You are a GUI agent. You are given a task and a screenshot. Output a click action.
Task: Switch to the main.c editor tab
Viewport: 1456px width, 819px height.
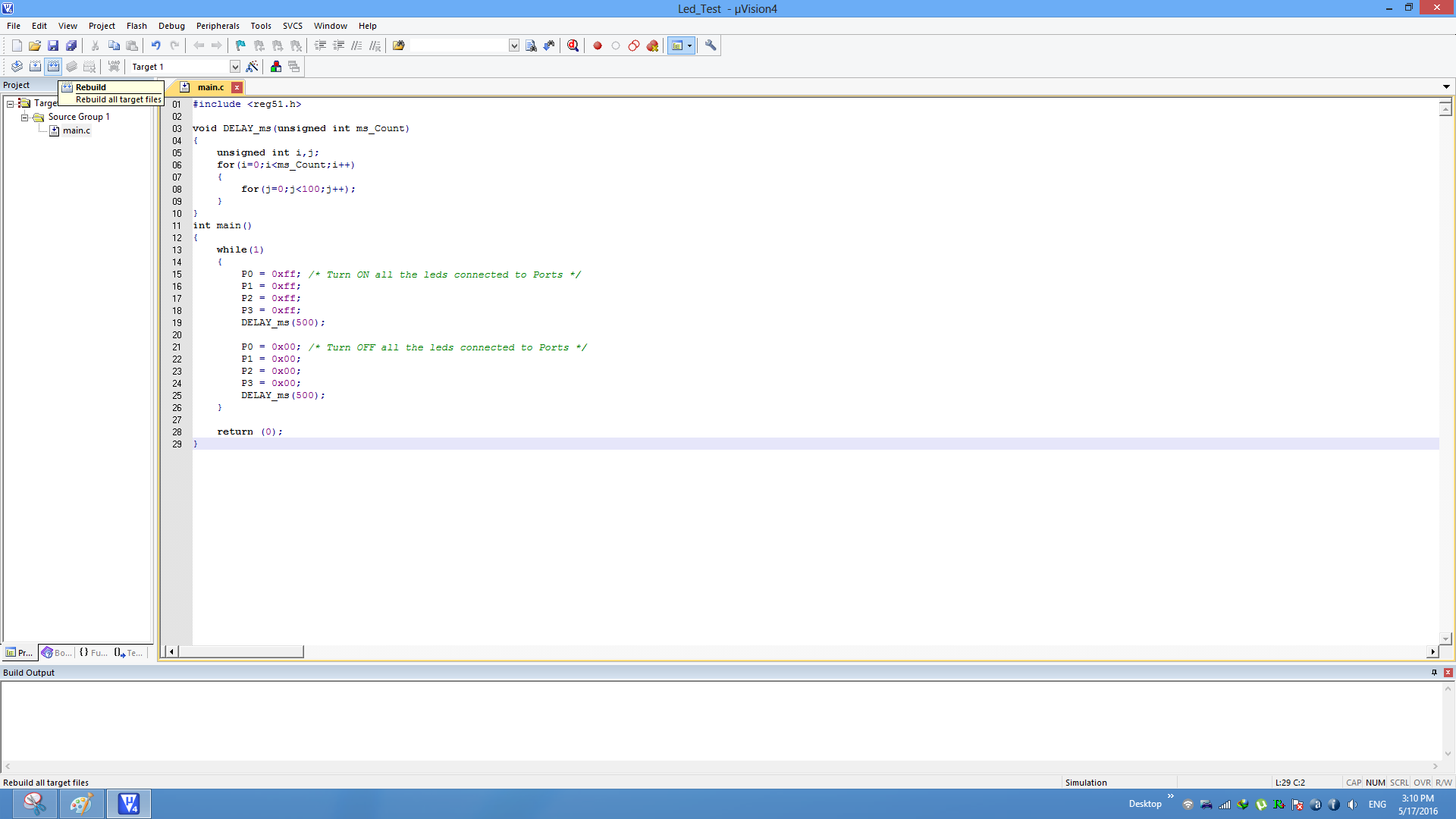[210, 87]
